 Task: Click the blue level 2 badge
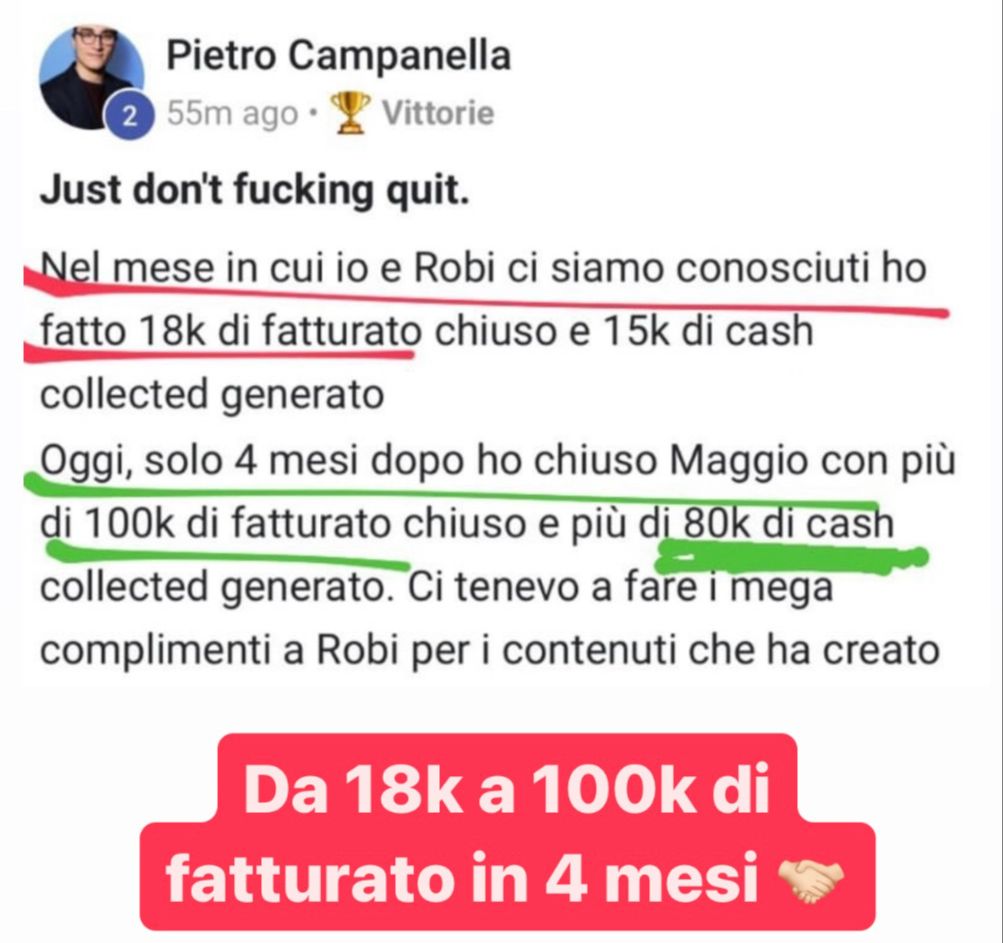130,116
